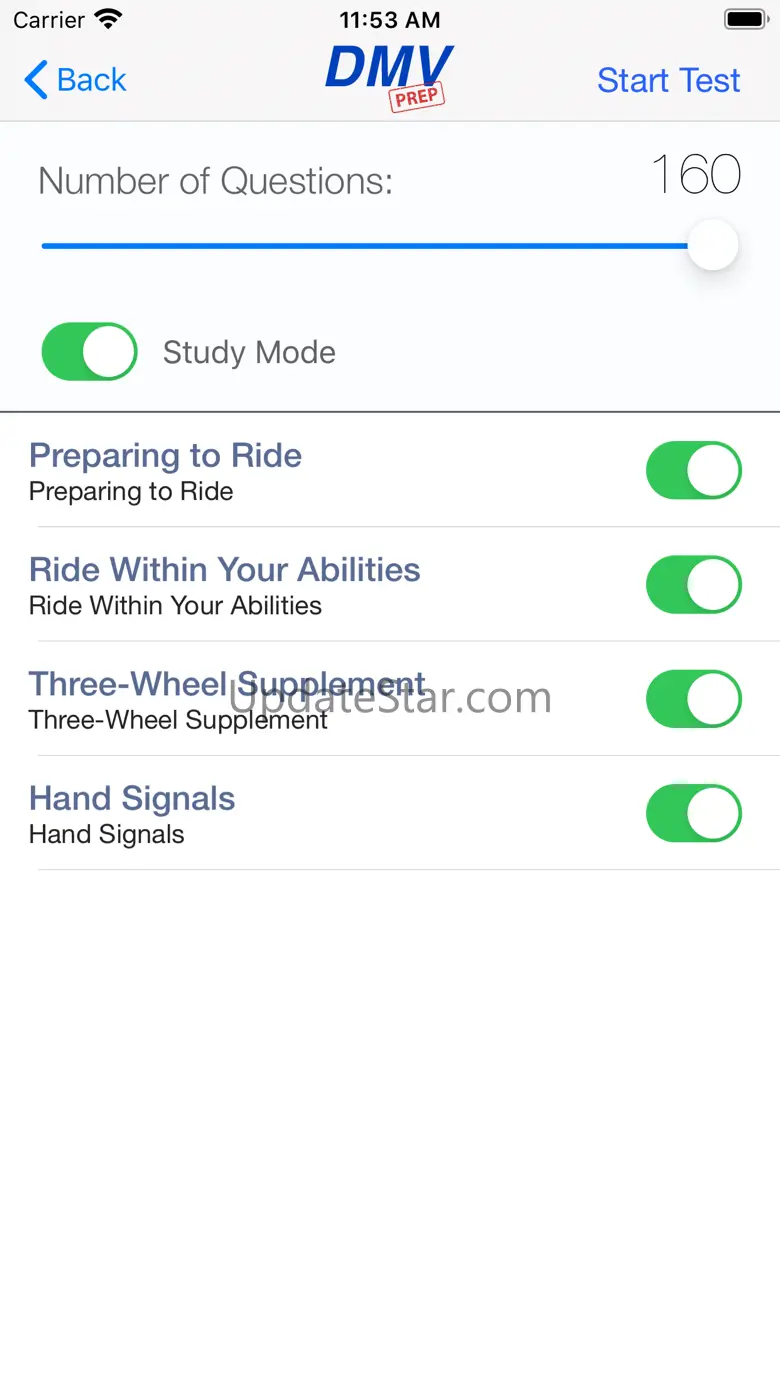The width and height of the screenshot is (780, 1387).
Task: Click the question count slider thumb
Action: [x=712, y=245]
